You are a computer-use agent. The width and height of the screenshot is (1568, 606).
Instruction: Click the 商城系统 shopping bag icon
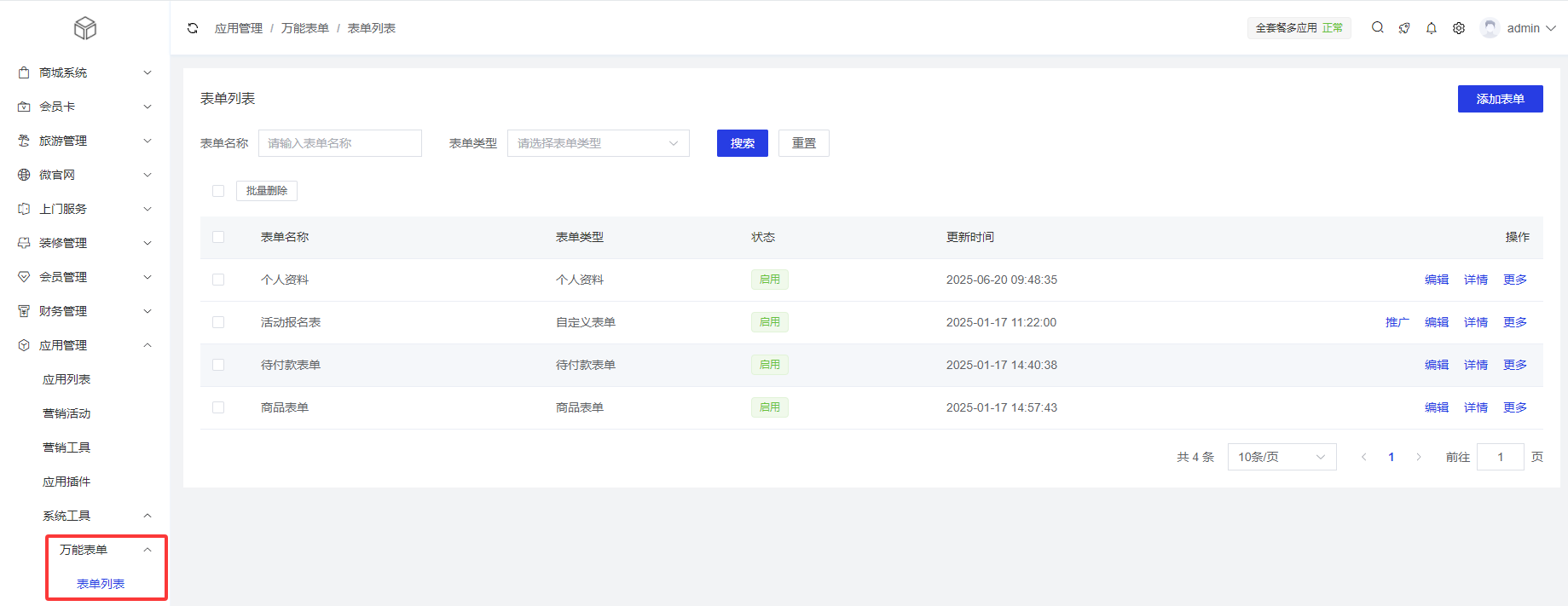point(24,72)
